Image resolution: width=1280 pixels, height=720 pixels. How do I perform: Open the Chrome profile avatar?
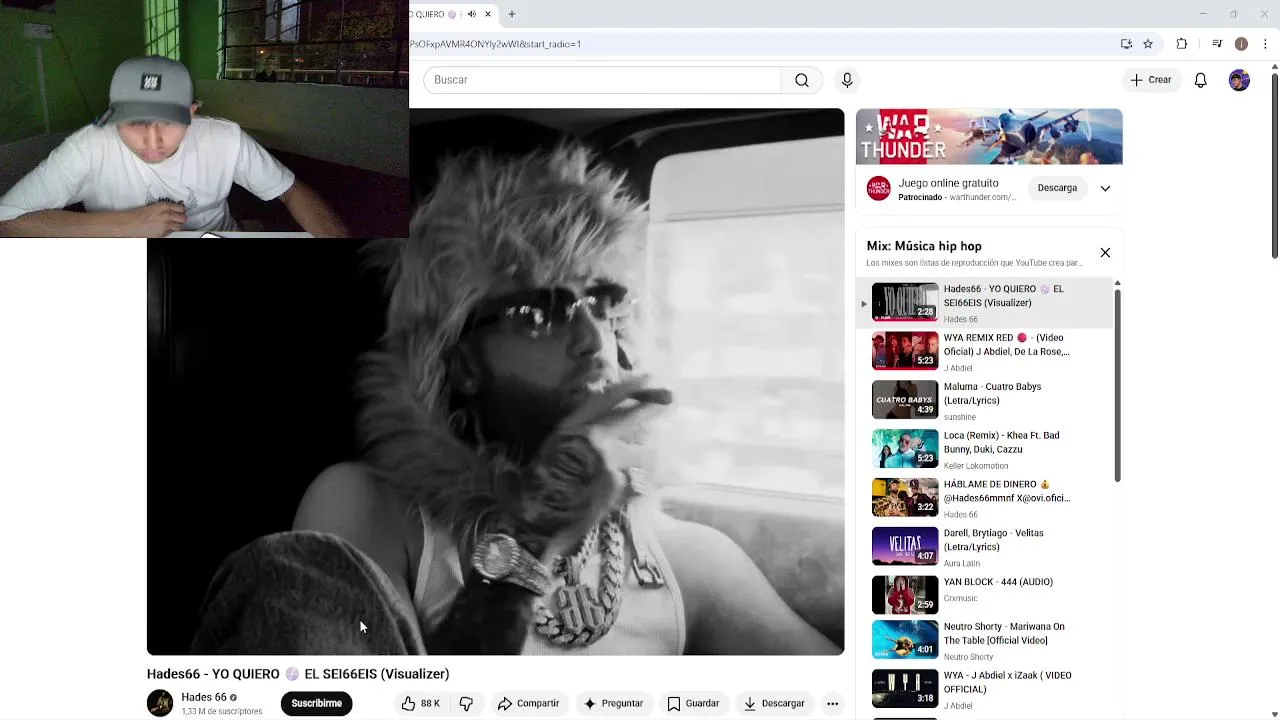[1241, 44]
